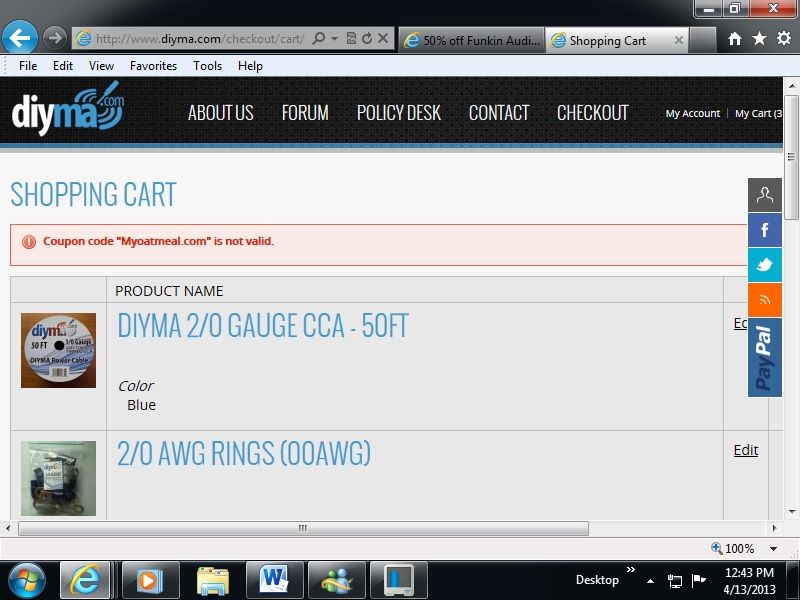Click the PayPal sidebar badge
Screen dimensions: 800x600
[765, 357]
